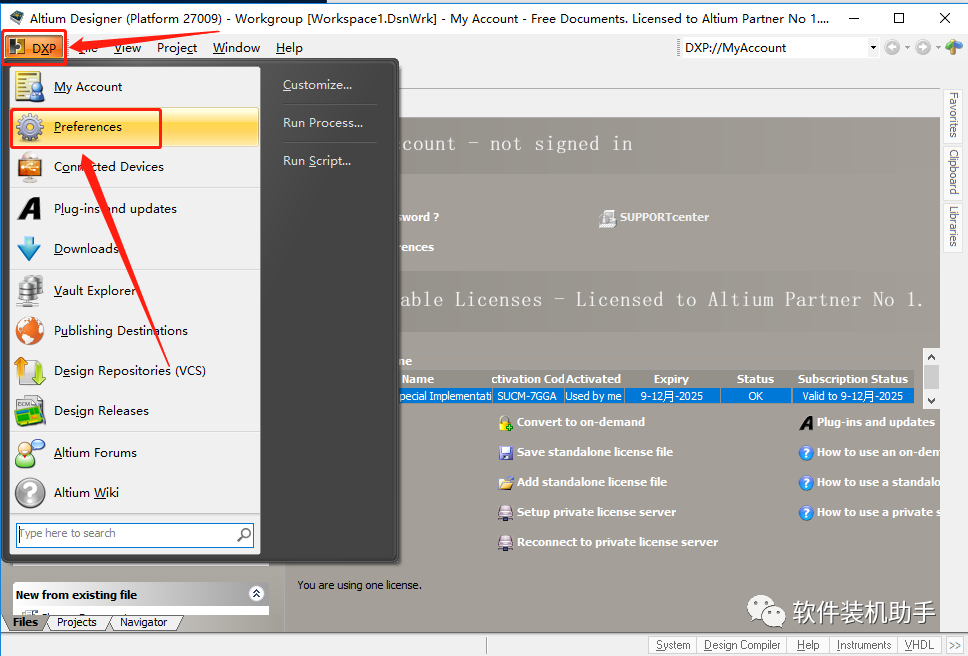Click the Altium Wiki question mark icon

[30, 493]
